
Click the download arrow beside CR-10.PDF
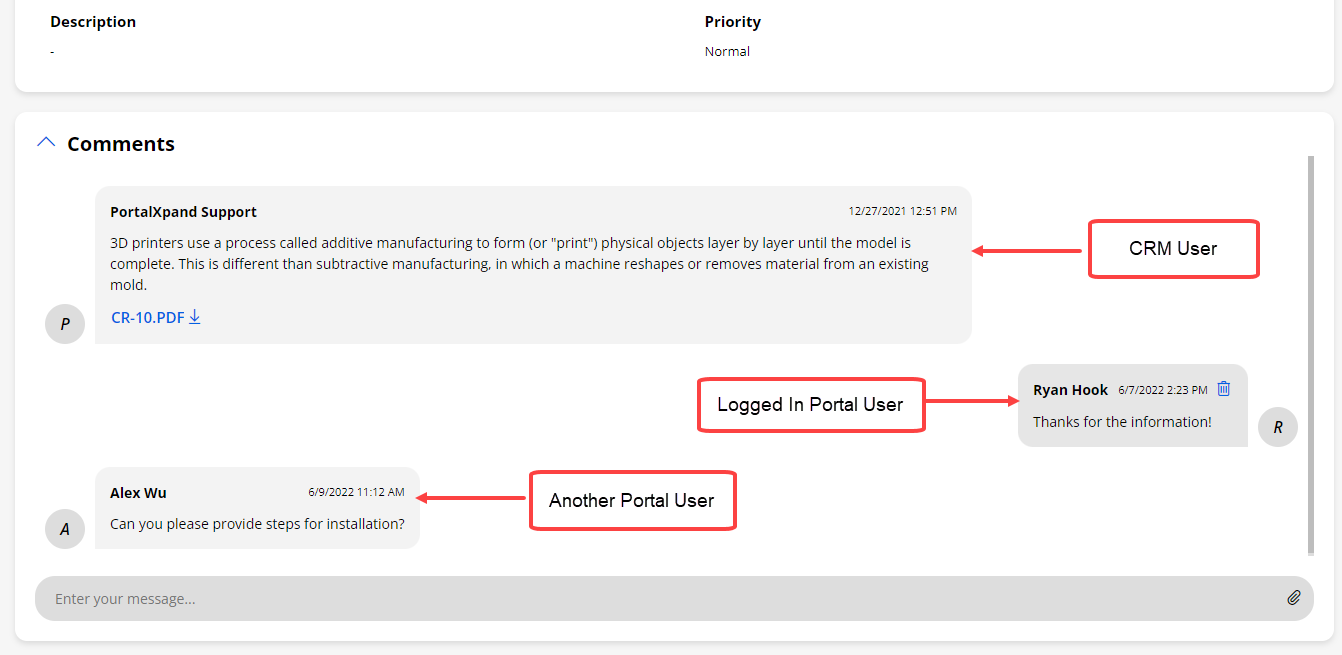point(195,317)
